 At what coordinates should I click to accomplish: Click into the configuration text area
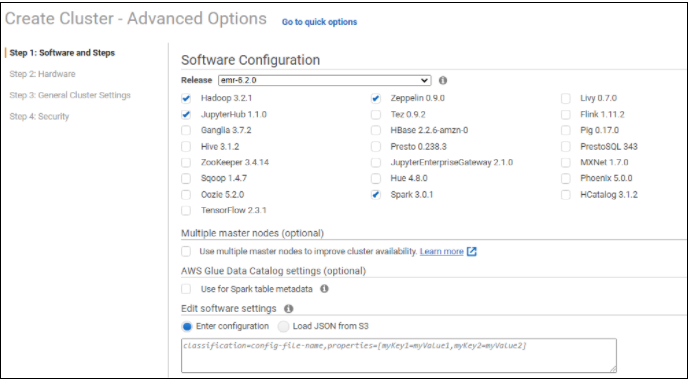click(x=399, y=355)
